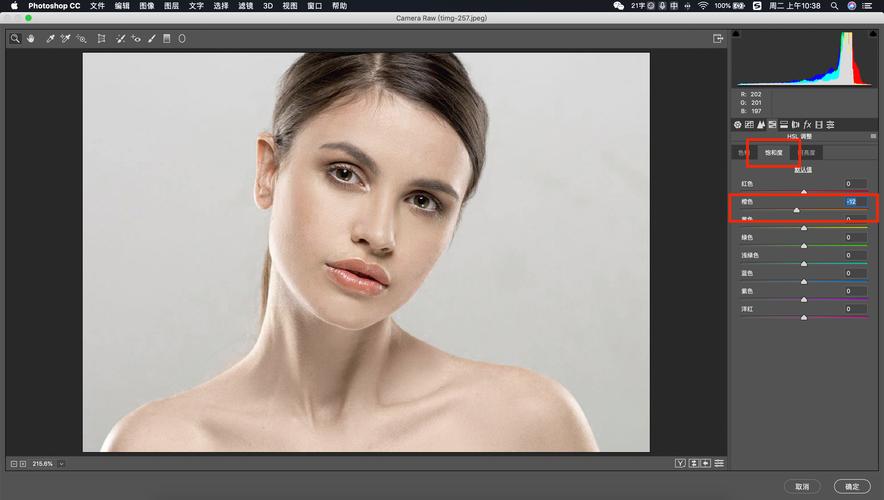Swap before and after settings icon
Image resolution: width=884 pixels, height=500 pixels.
tap(694, 463)
